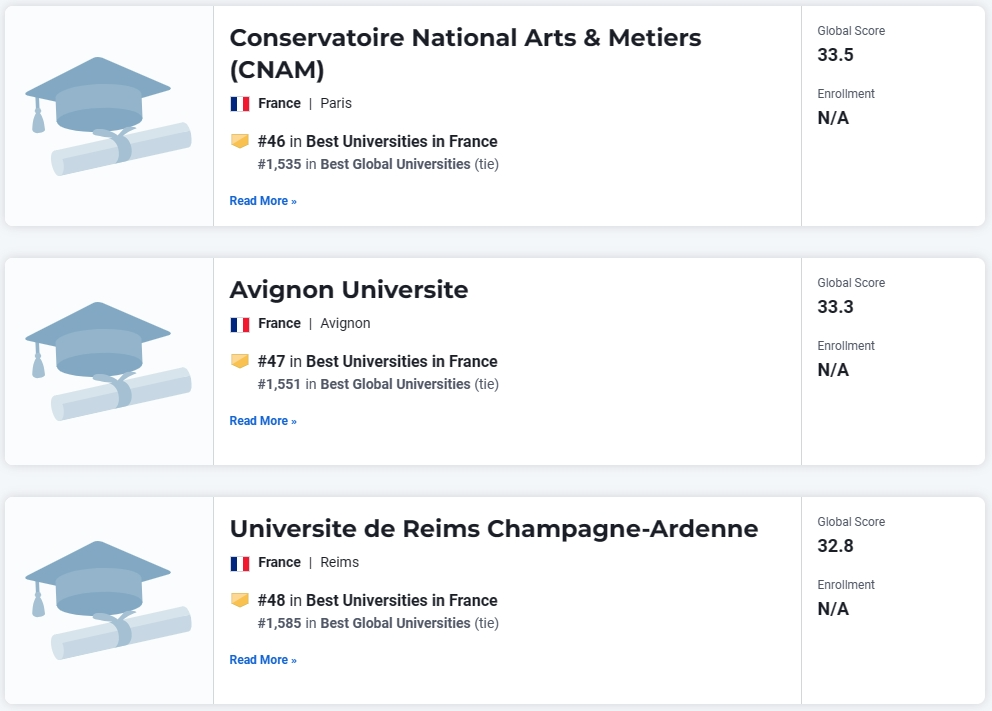This screenshot has width=992, height=711.
Task: Click the CNAM graduation cap thumbnail
Action: pyautogui.click(x=108, y=116)
